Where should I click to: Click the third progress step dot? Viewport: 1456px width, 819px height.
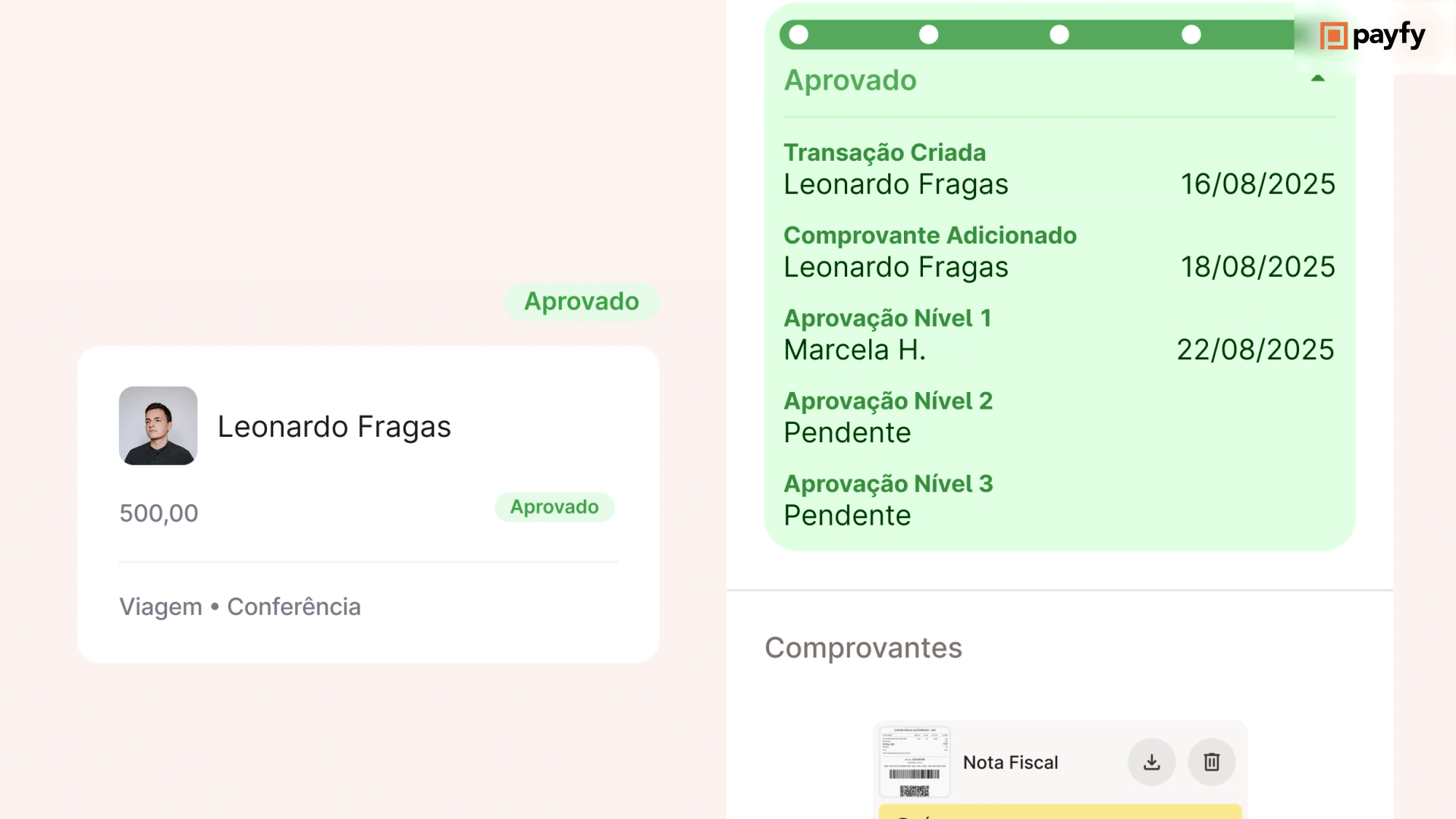(x=1059, y=35)
